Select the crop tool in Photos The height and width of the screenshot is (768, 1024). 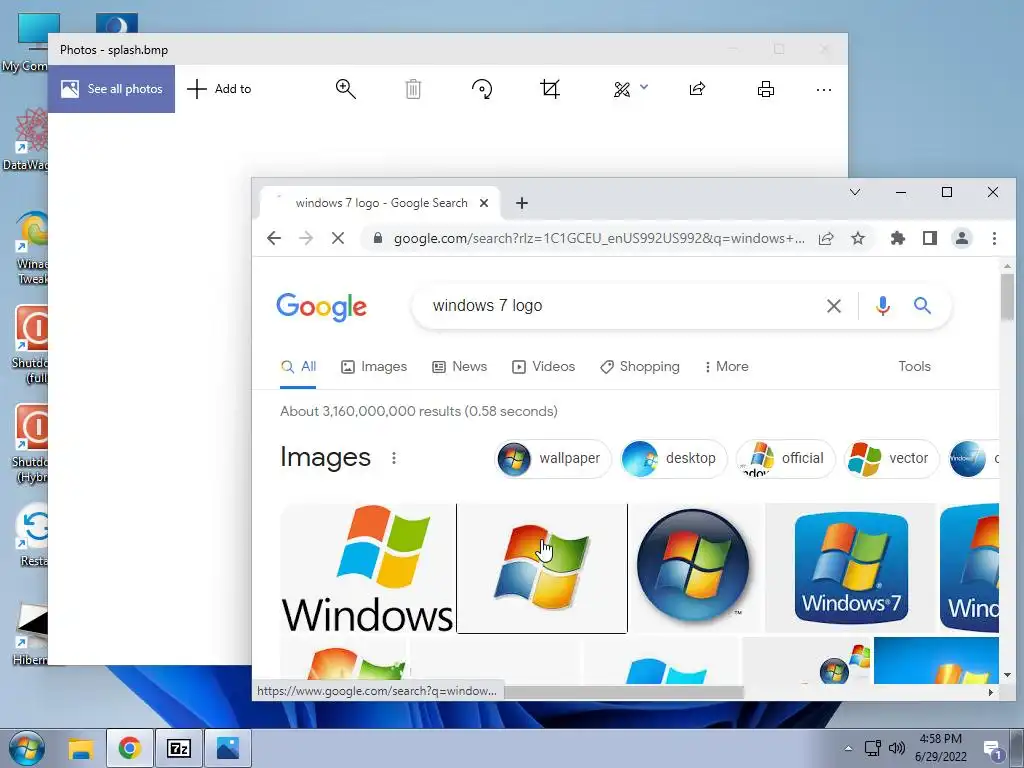(550, 89)
